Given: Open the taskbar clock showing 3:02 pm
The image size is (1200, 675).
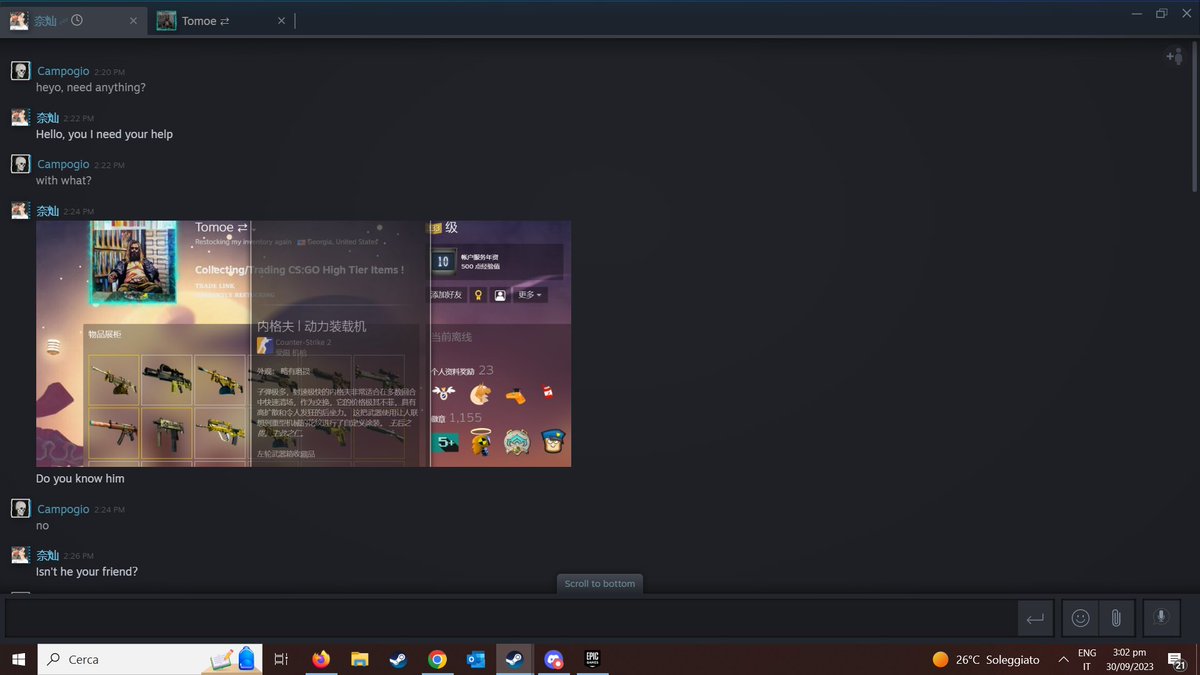Looking at the screenshot, I should point(1130,659).
